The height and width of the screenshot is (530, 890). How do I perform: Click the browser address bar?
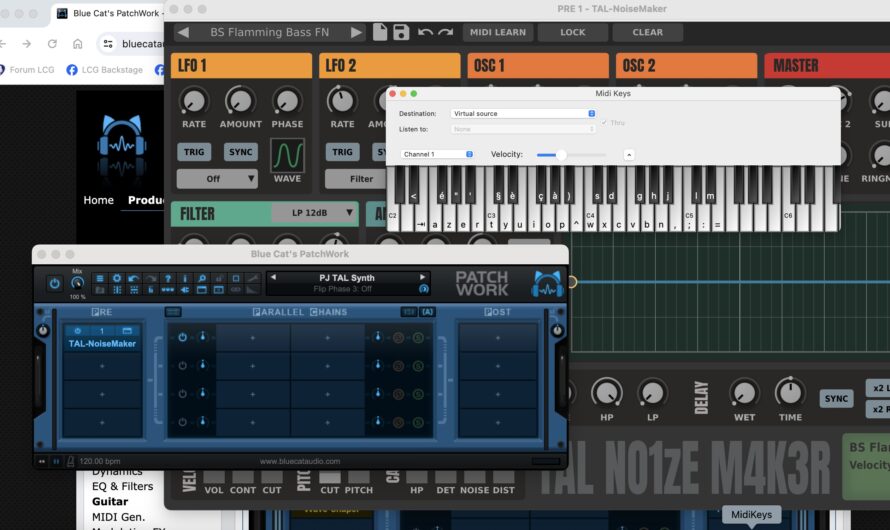coord(132,44)
